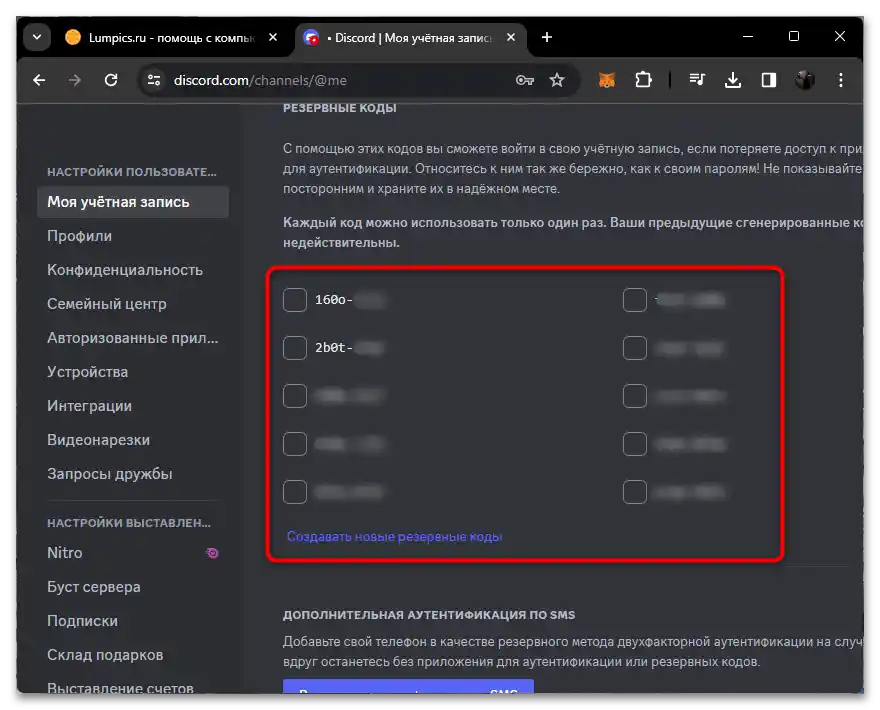Open a new browser tab
This screenshot has height=710, width=880.
(x=547, y=37)
